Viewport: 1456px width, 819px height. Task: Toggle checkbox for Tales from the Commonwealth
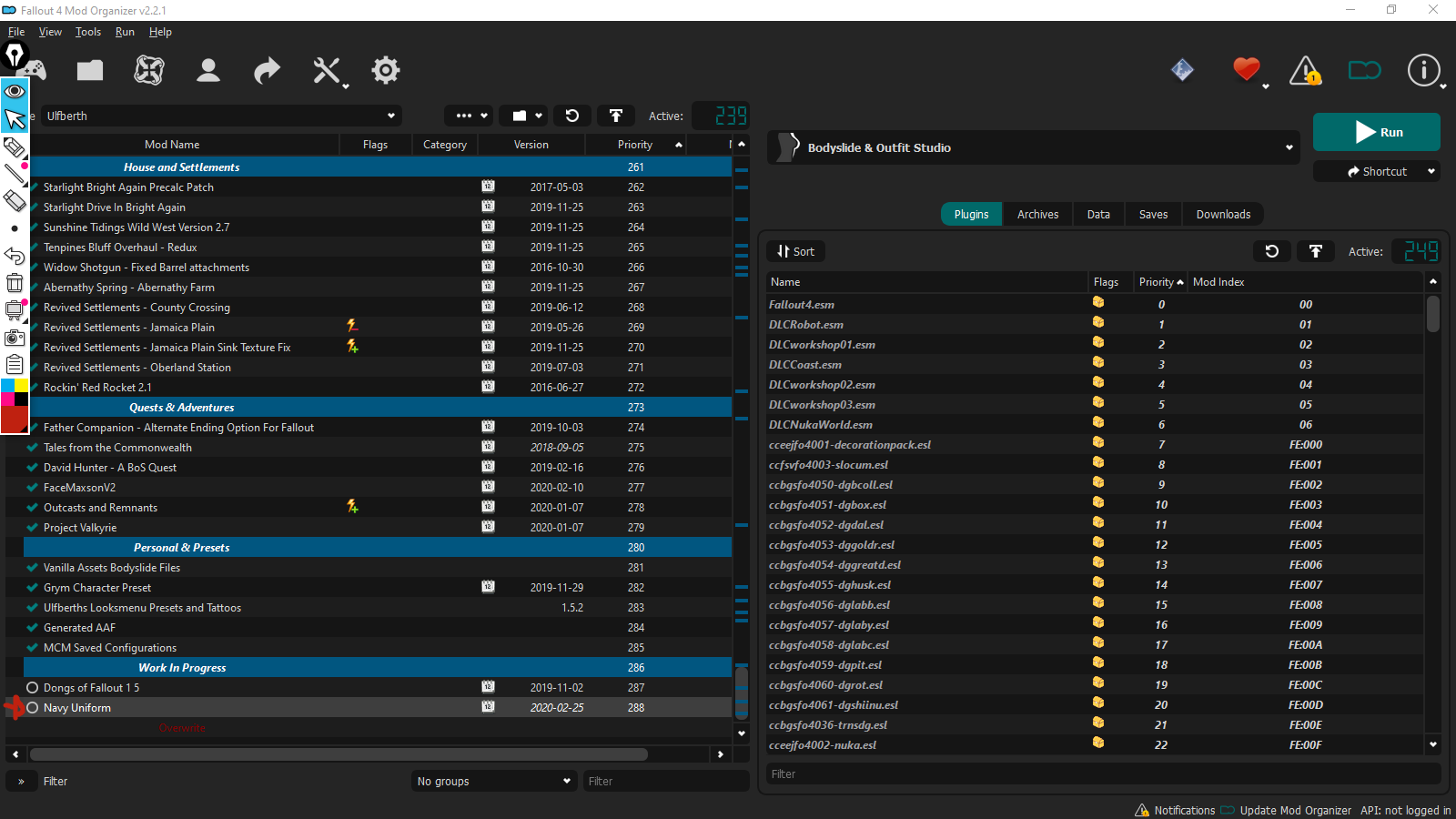point(32,448)
